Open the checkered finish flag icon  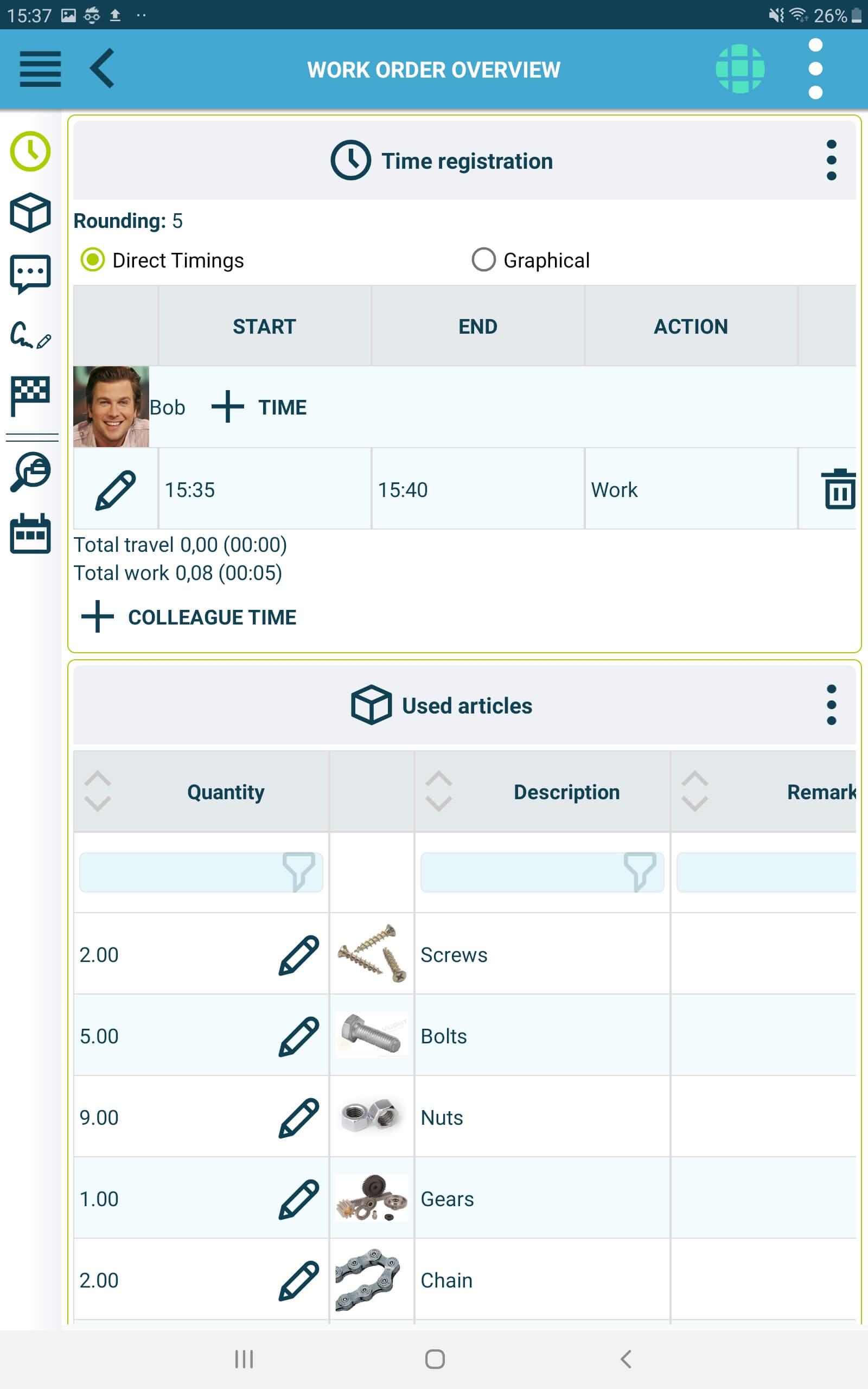click(x=30, y=396)
